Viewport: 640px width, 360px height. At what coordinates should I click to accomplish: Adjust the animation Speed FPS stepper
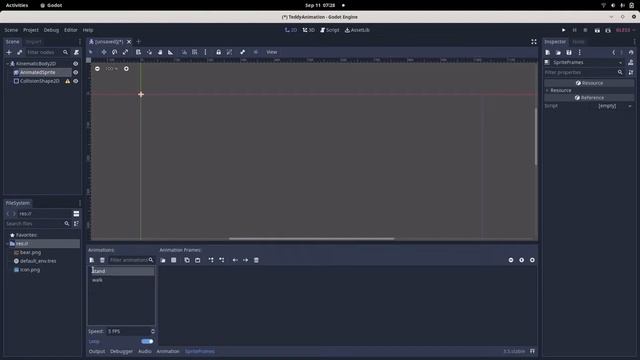[x=153, y=331]
